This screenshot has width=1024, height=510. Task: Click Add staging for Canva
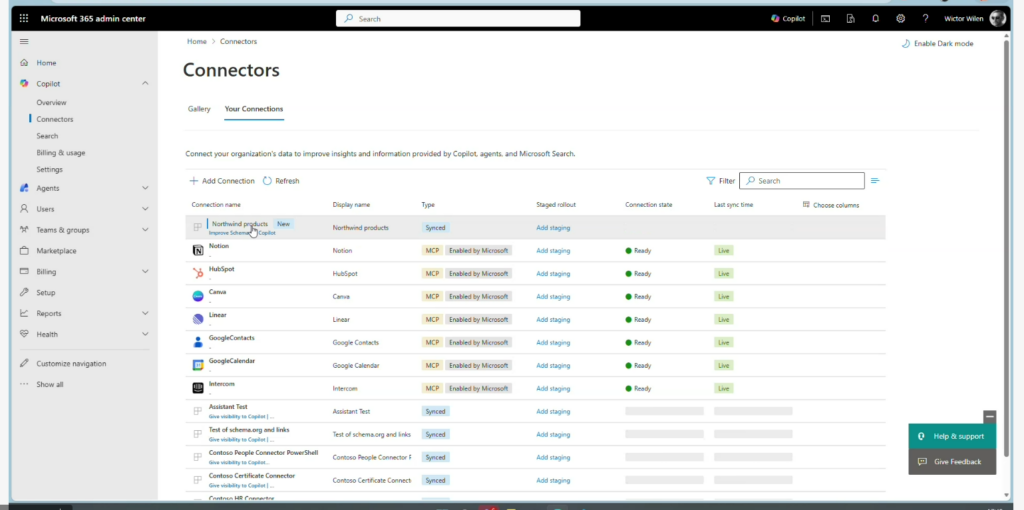pos(553,297)
